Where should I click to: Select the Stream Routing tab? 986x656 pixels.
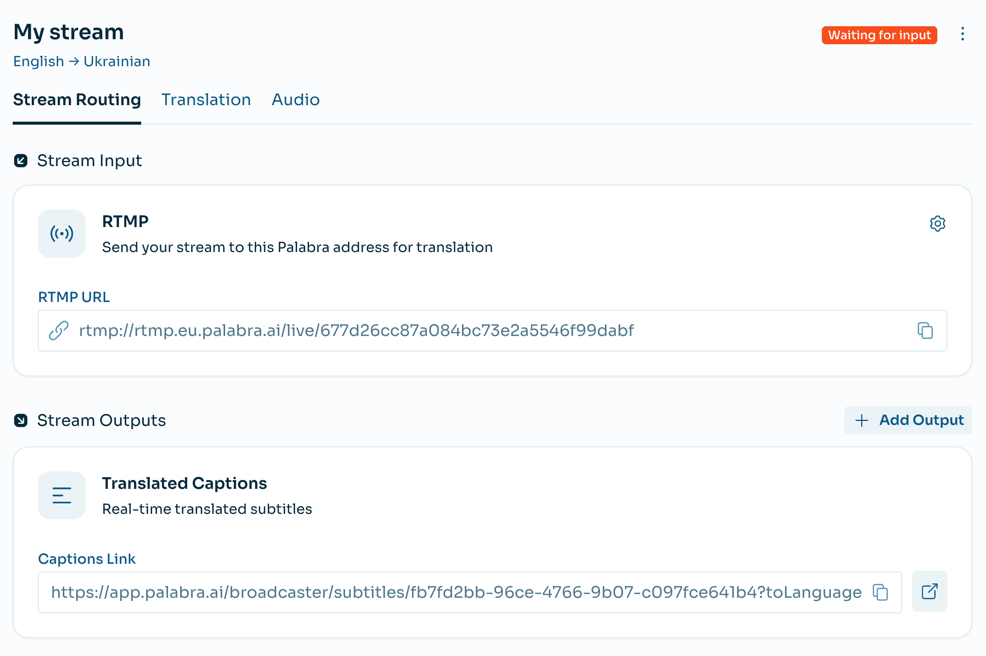77,100
